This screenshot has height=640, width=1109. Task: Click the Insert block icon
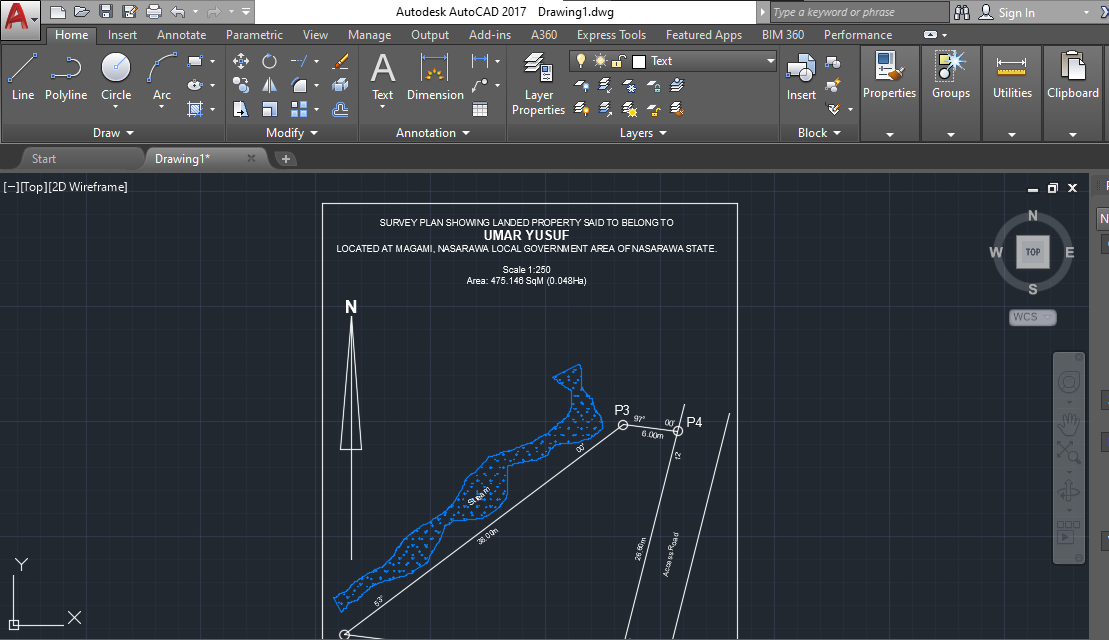[x=800, y=72]
